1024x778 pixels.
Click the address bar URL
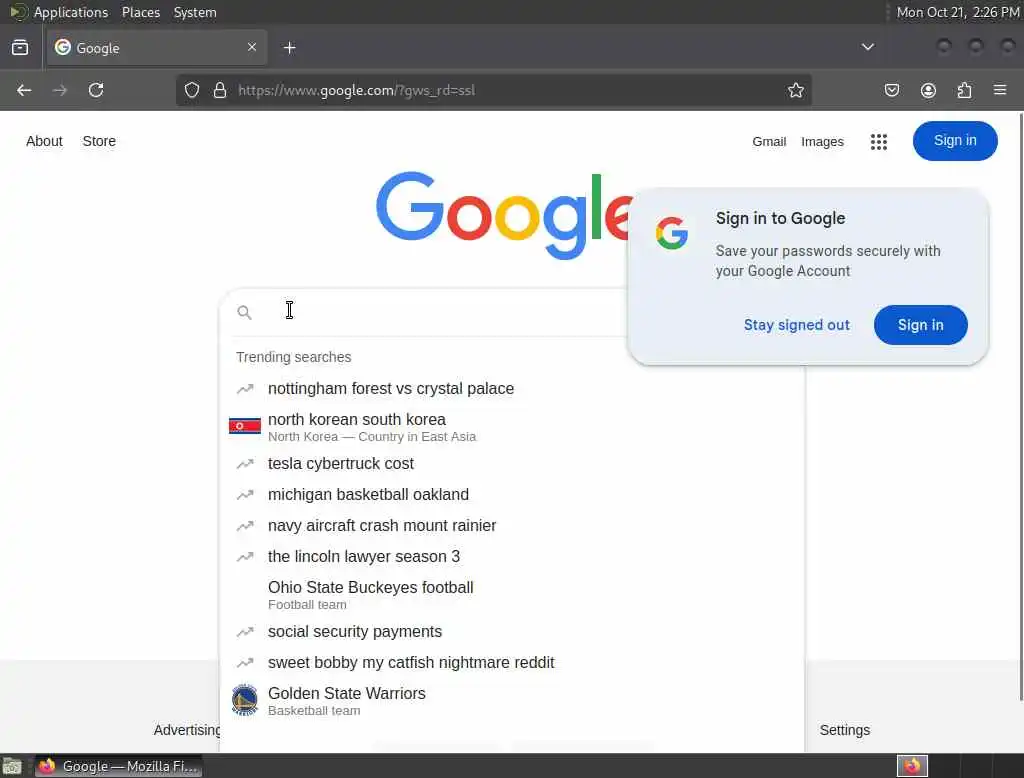point(357,90)
